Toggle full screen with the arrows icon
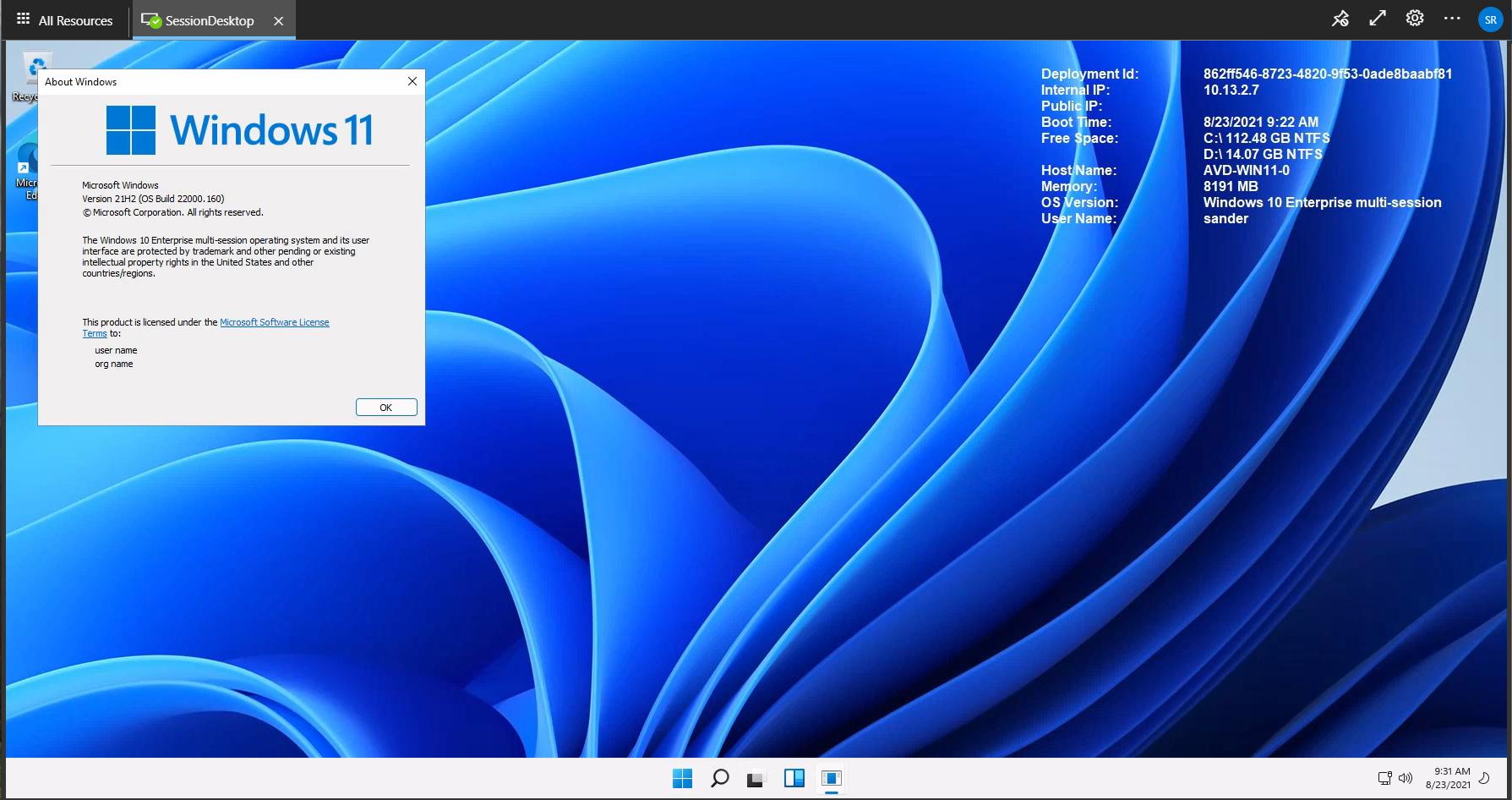This screenshot has width=1512, height=800. tap(1378, 19)
